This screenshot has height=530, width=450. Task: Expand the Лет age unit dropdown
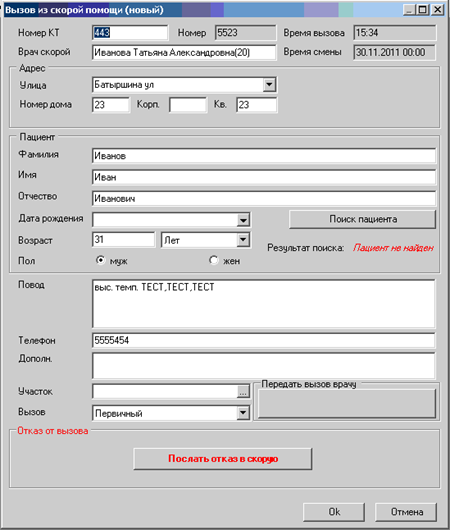pos(243,240)
